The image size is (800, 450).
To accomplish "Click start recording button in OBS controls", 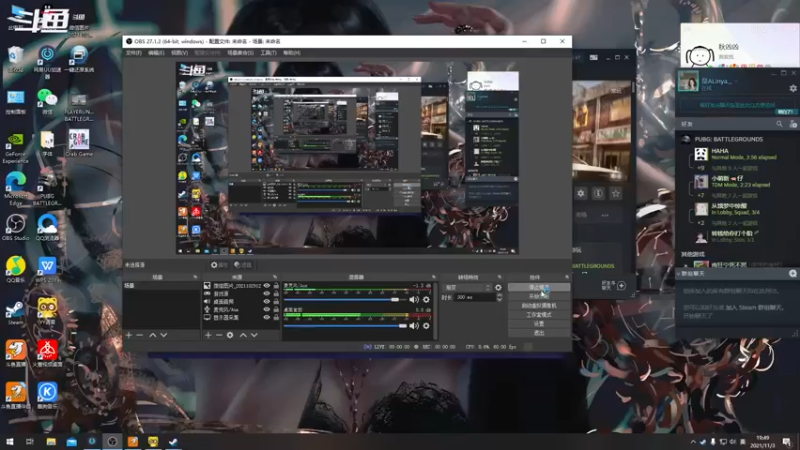I will [x=539, y=296].
